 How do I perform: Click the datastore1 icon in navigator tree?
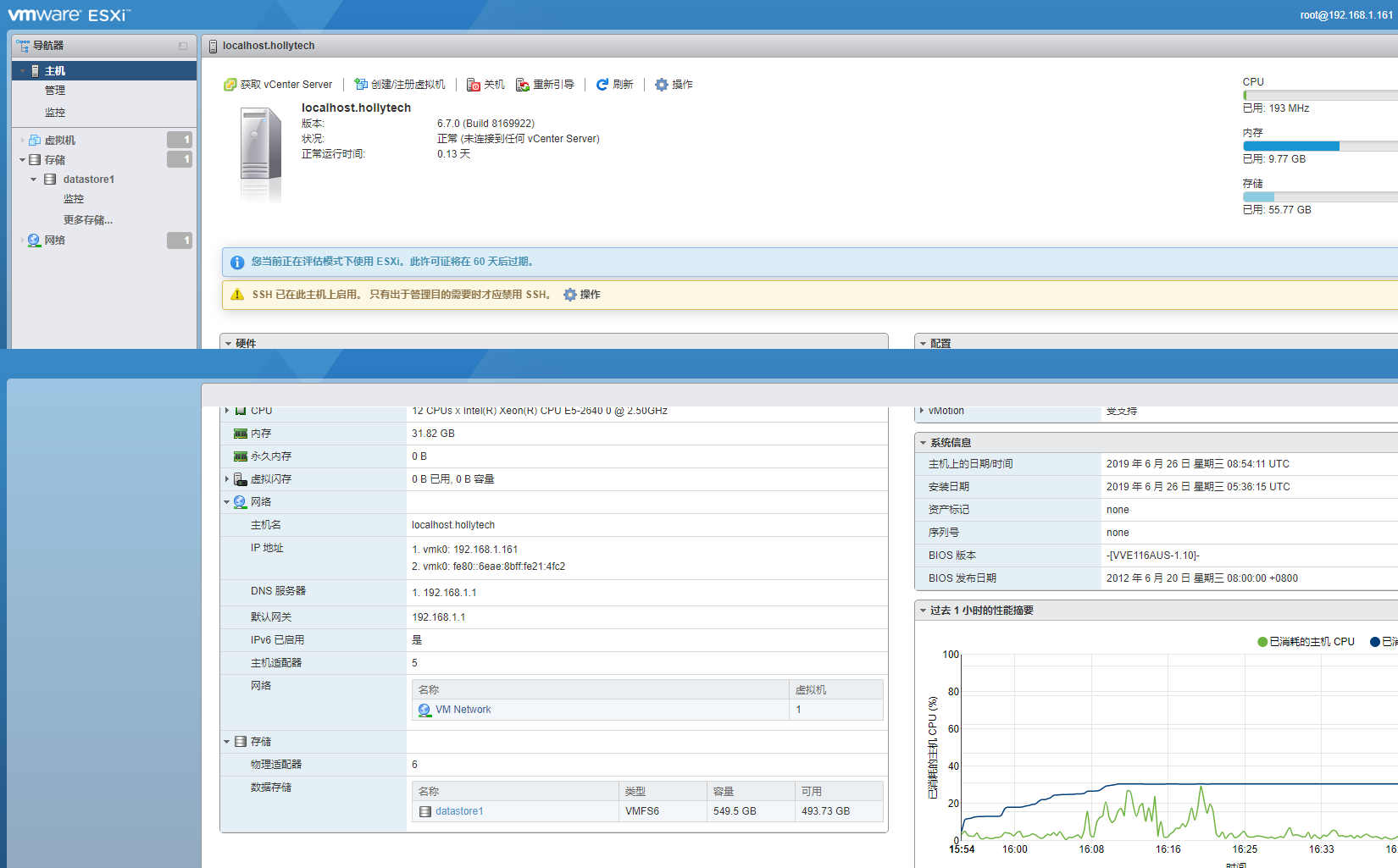[50, 180]
